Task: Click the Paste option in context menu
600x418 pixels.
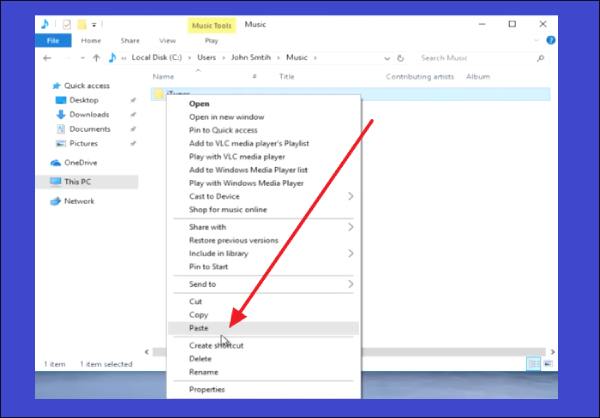Action: (200, 328)
